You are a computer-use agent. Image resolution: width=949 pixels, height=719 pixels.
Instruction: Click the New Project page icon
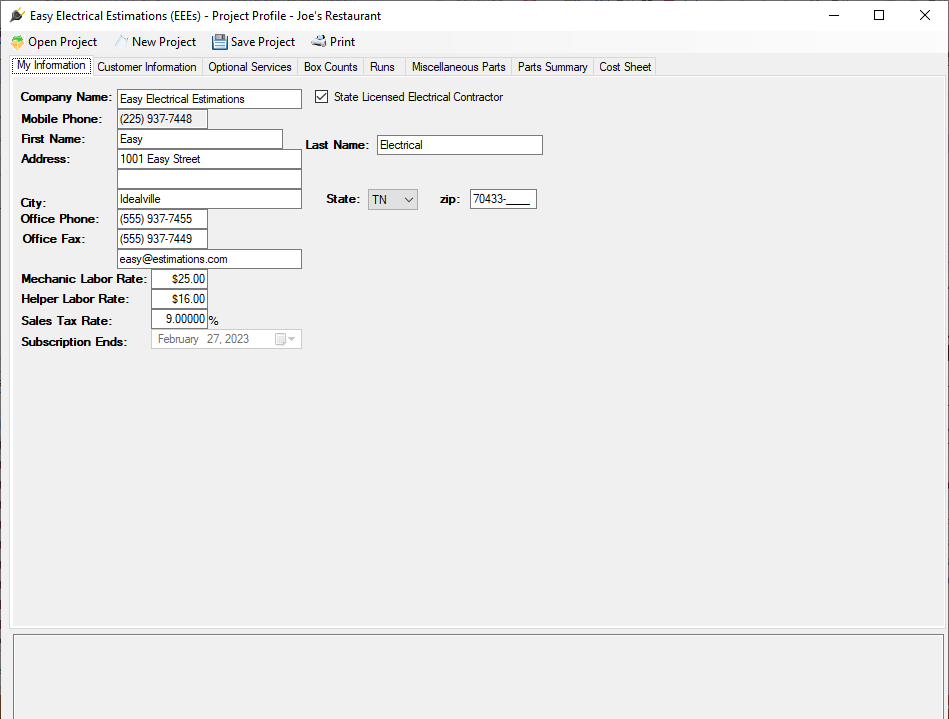tap(122, 42)
